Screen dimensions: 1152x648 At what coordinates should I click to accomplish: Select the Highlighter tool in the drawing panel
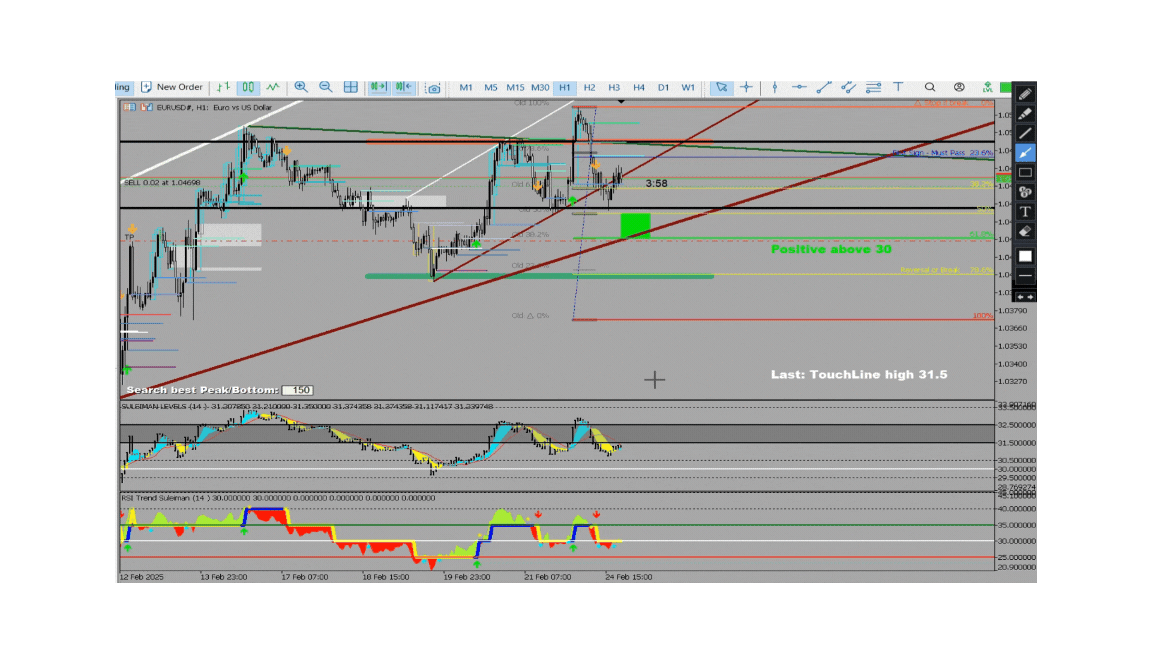[1024, 116]
